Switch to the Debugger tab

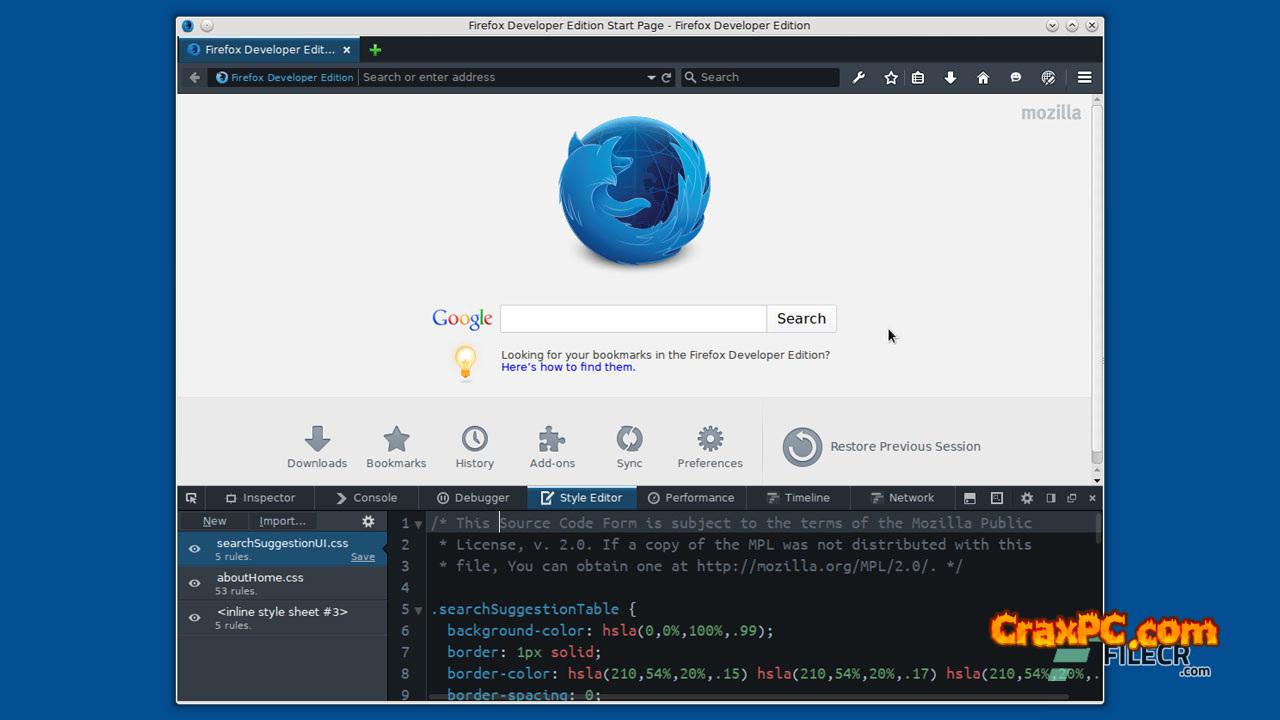(x=473, y=498)
